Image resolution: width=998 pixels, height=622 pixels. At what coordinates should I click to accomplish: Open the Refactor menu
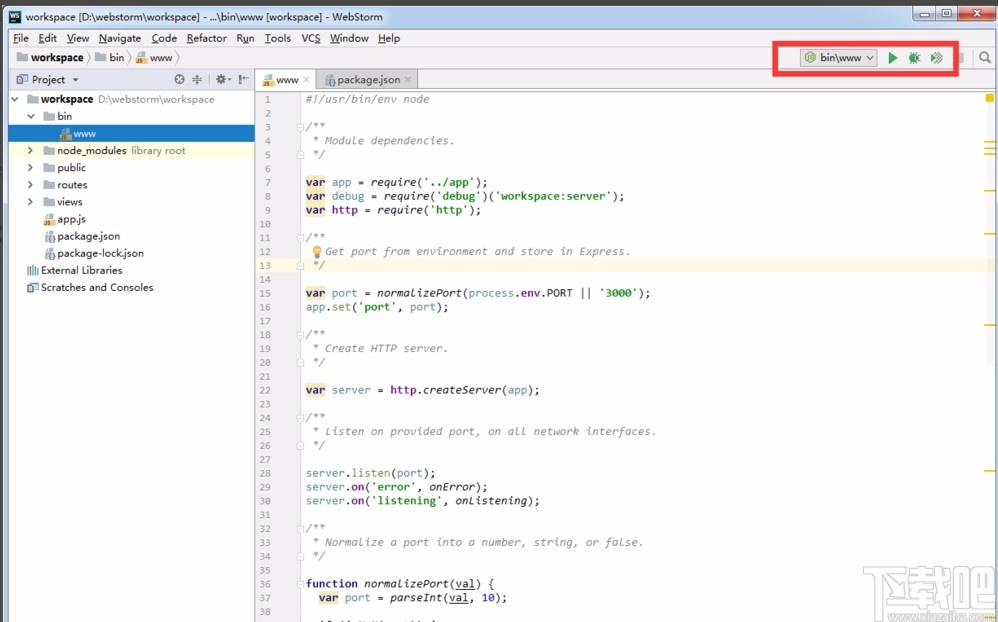[x=206, y=38]
